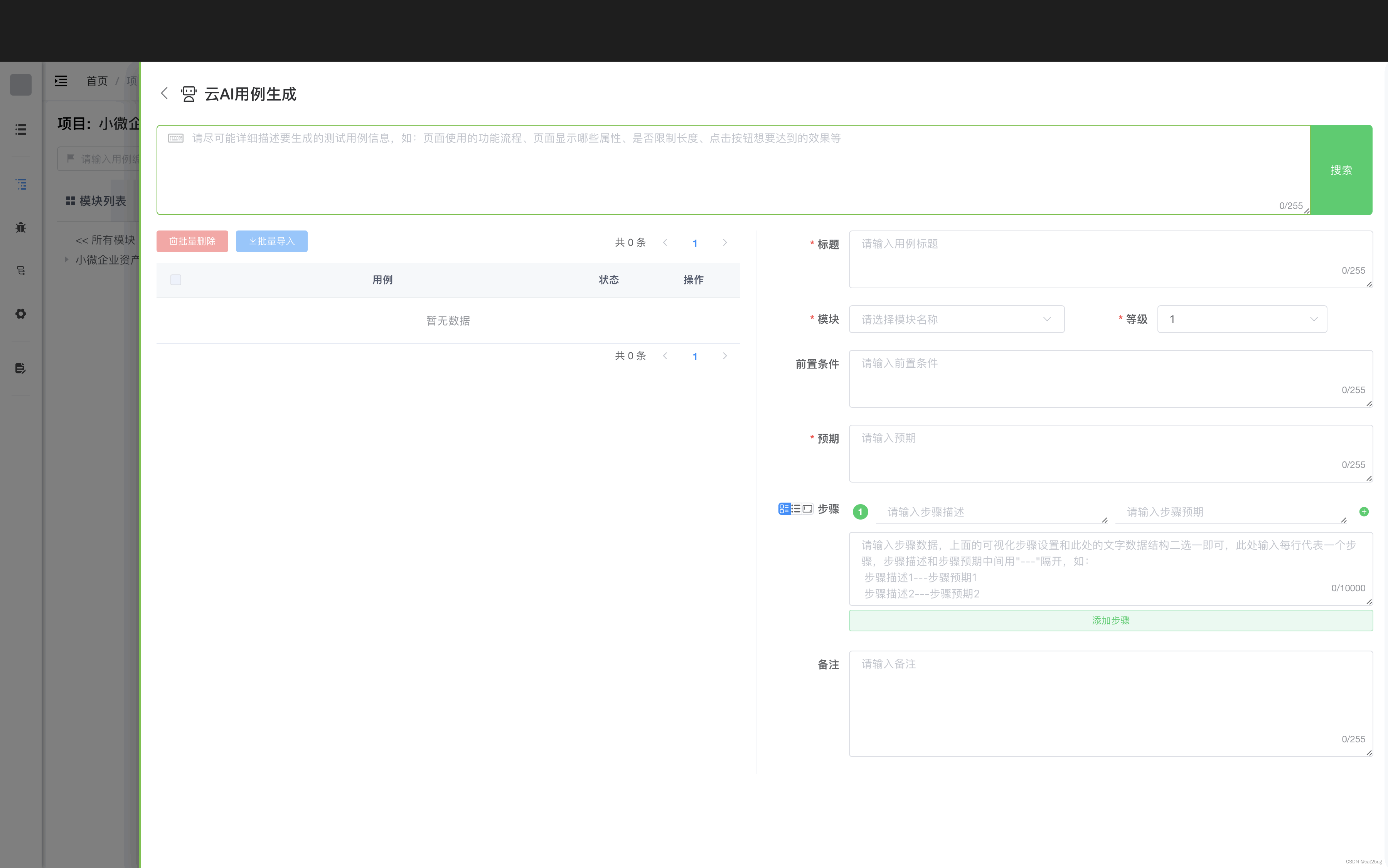Focus the 预期 expected result textarea
The height and width of the screenshot is (868, 1388).
[1111, 454]
